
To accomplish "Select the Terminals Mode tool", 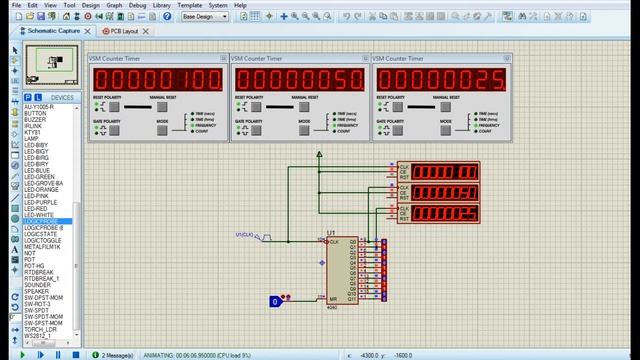I will tap(15, 123).
